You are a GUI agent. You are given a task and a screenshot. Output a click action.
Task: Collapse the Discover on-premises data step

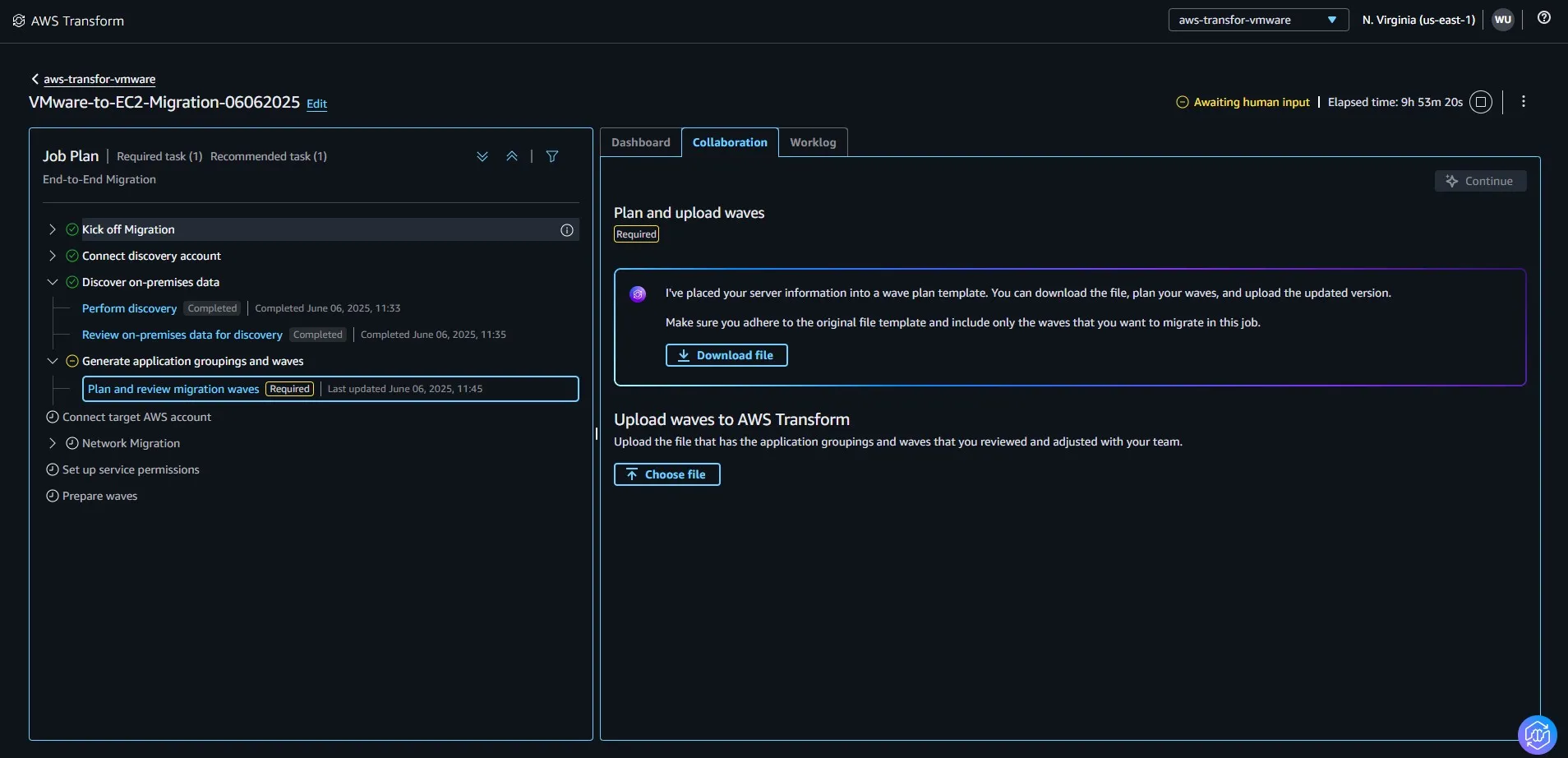[x=53, y=282]
